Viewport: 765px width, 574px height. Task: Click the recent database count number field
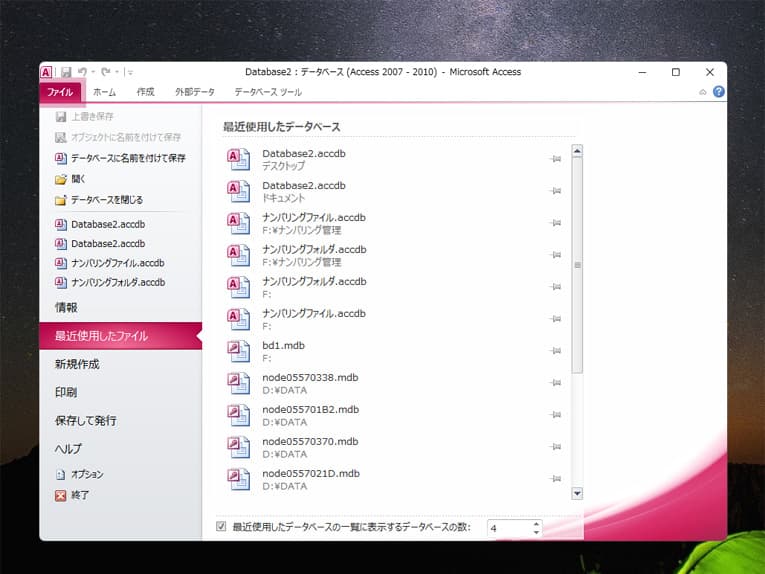point(507,527)
